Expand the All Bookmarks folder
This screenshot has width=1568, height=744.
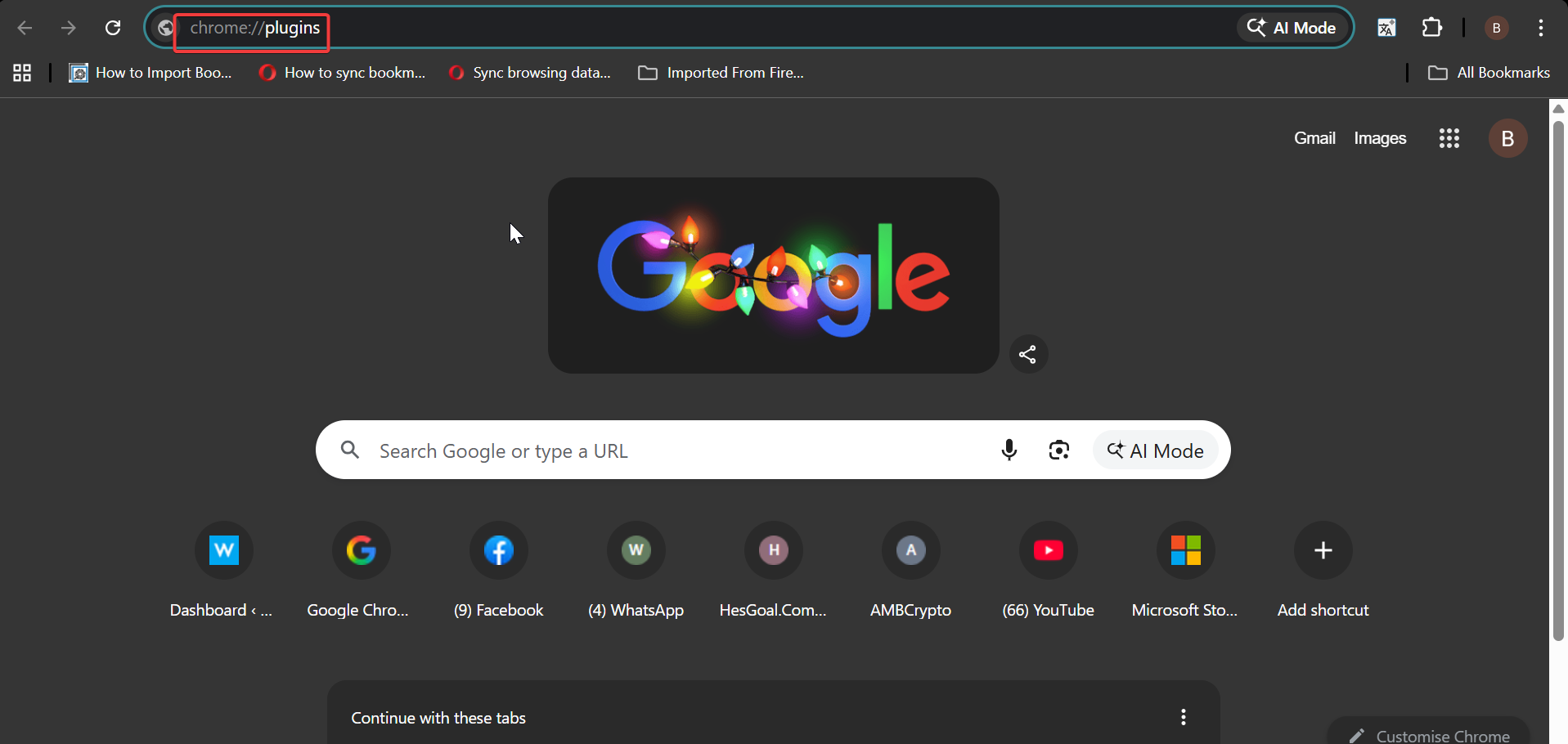(1489, 73)
